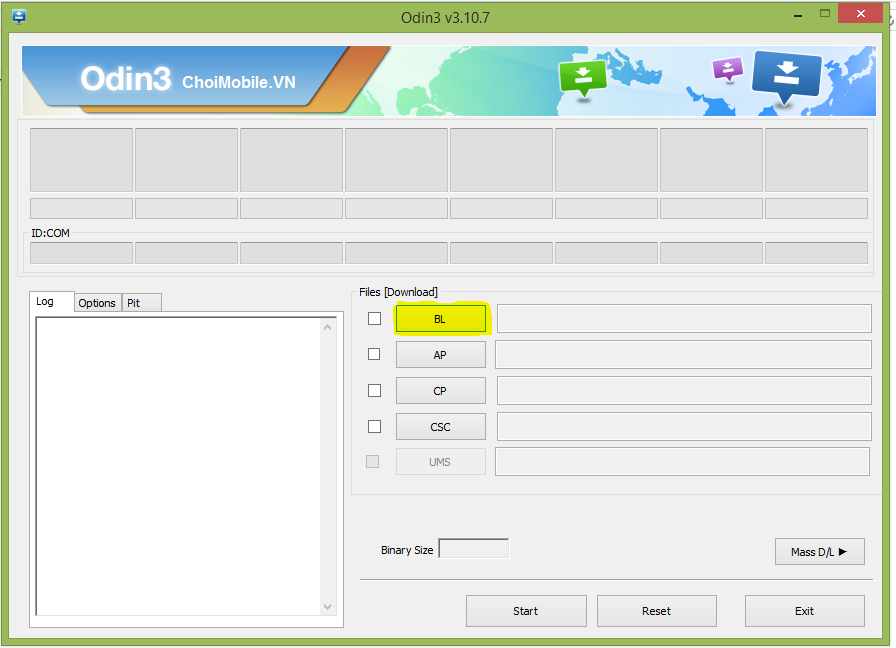Click the log scrollbar up arrow
The image size is (896, 648).
pos(327,327)
